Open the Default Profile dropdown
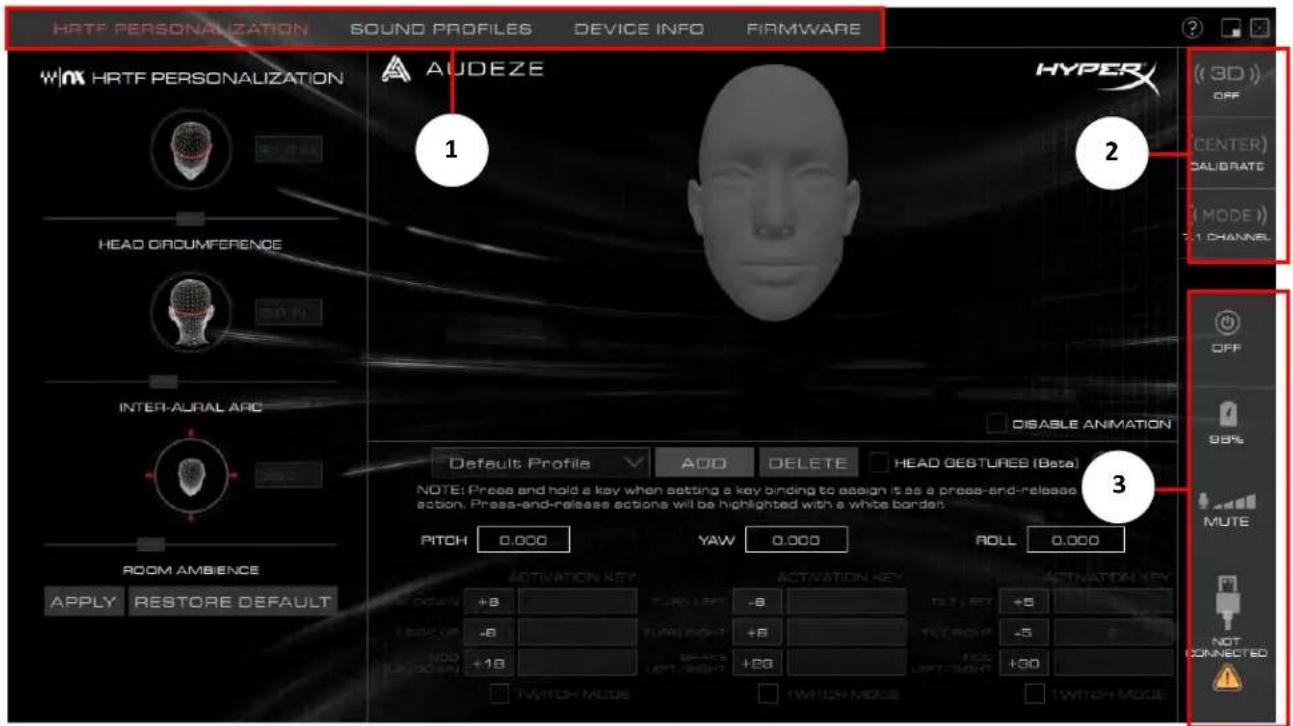 (540, 463)
